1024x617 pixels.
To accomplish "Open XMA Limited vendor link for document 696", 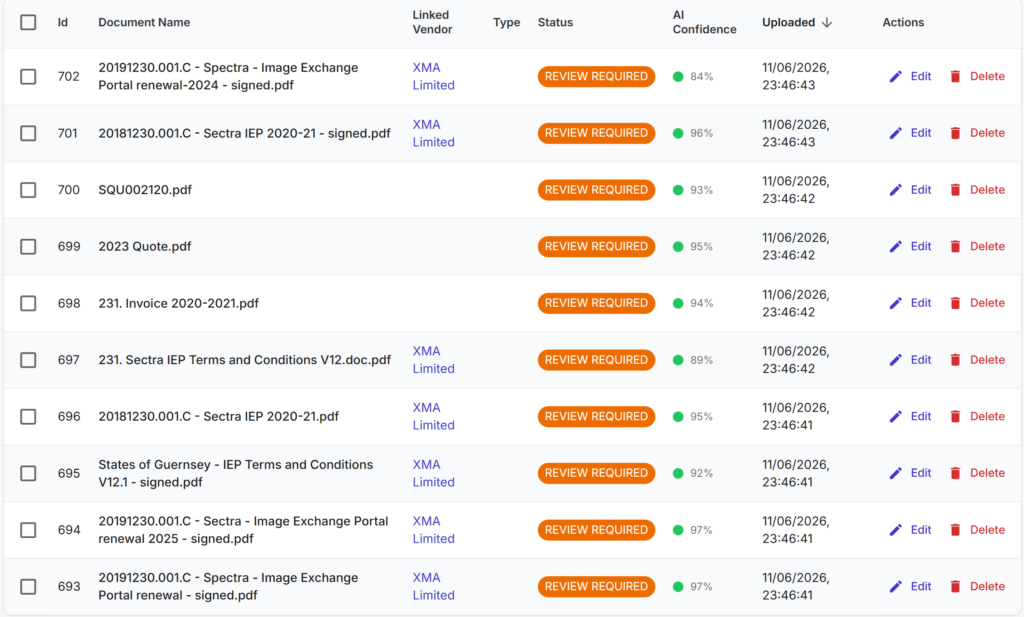I will [433, 417].
